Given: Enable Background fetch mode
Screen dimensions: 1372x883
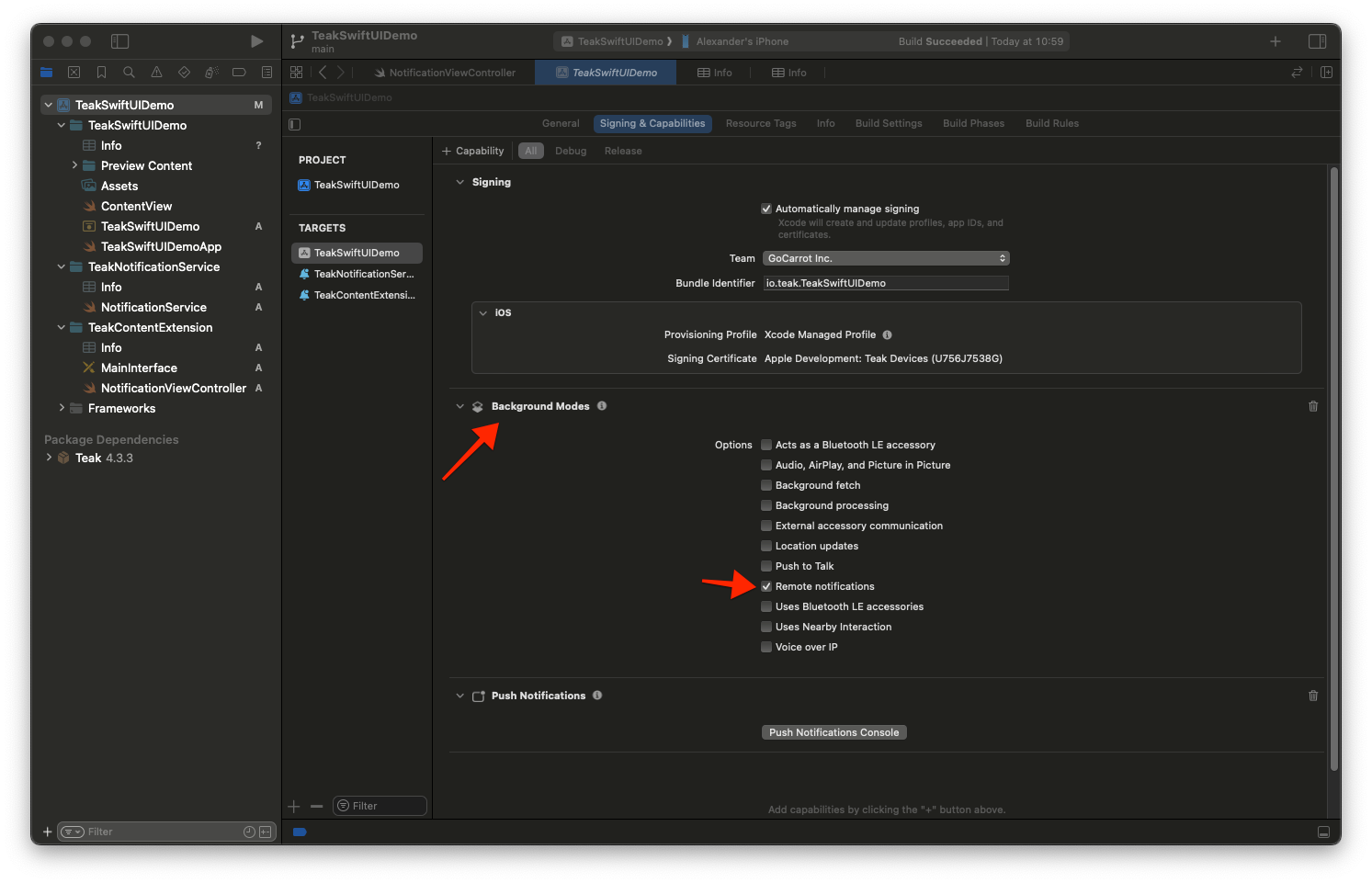Looking at the screenshot, I should 766,485.
